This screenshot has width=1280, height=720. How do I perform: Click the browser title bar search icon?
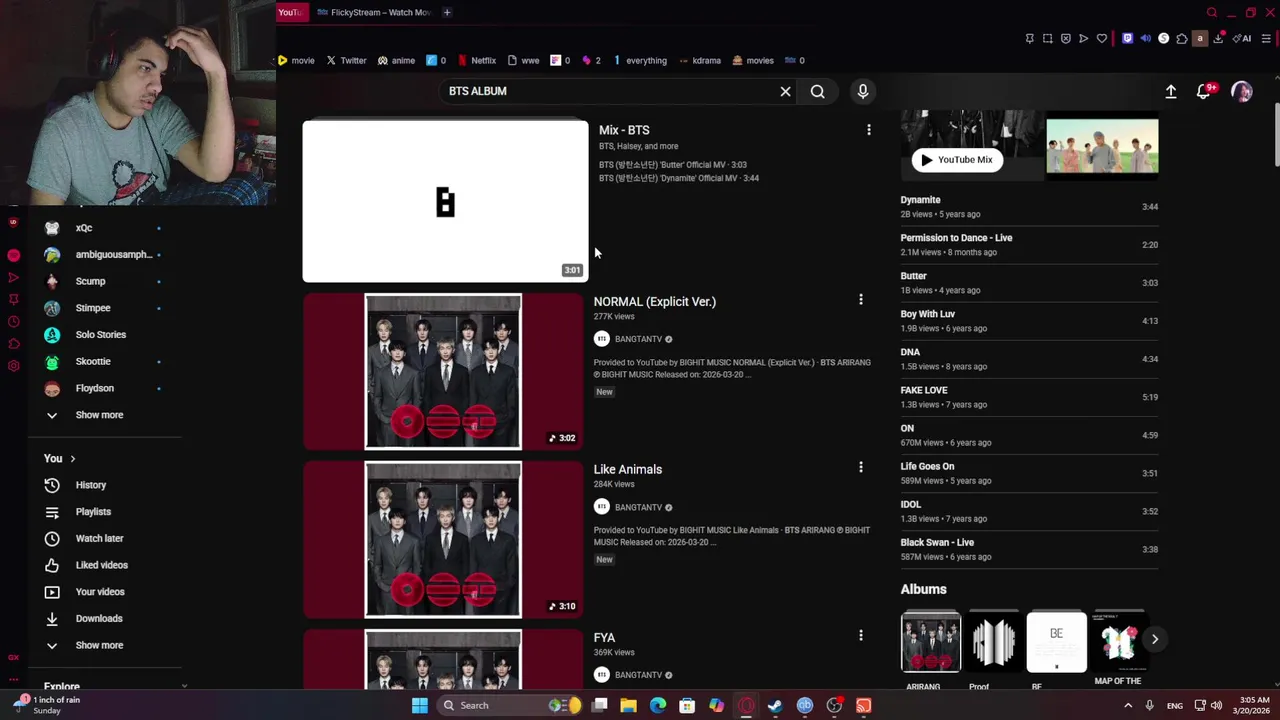click(x=1212, y=12)
